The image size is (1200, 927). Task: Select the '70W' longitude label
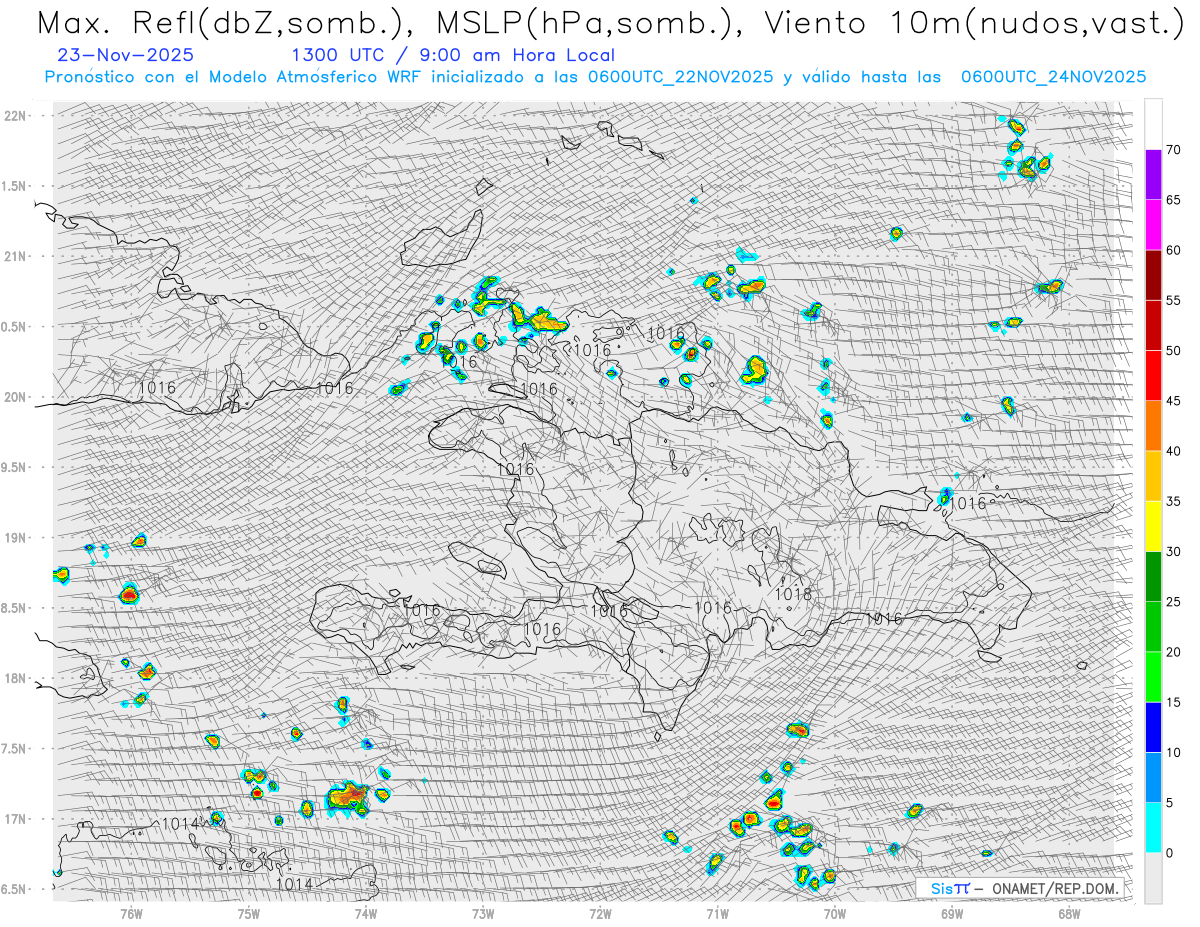point(834,913)
